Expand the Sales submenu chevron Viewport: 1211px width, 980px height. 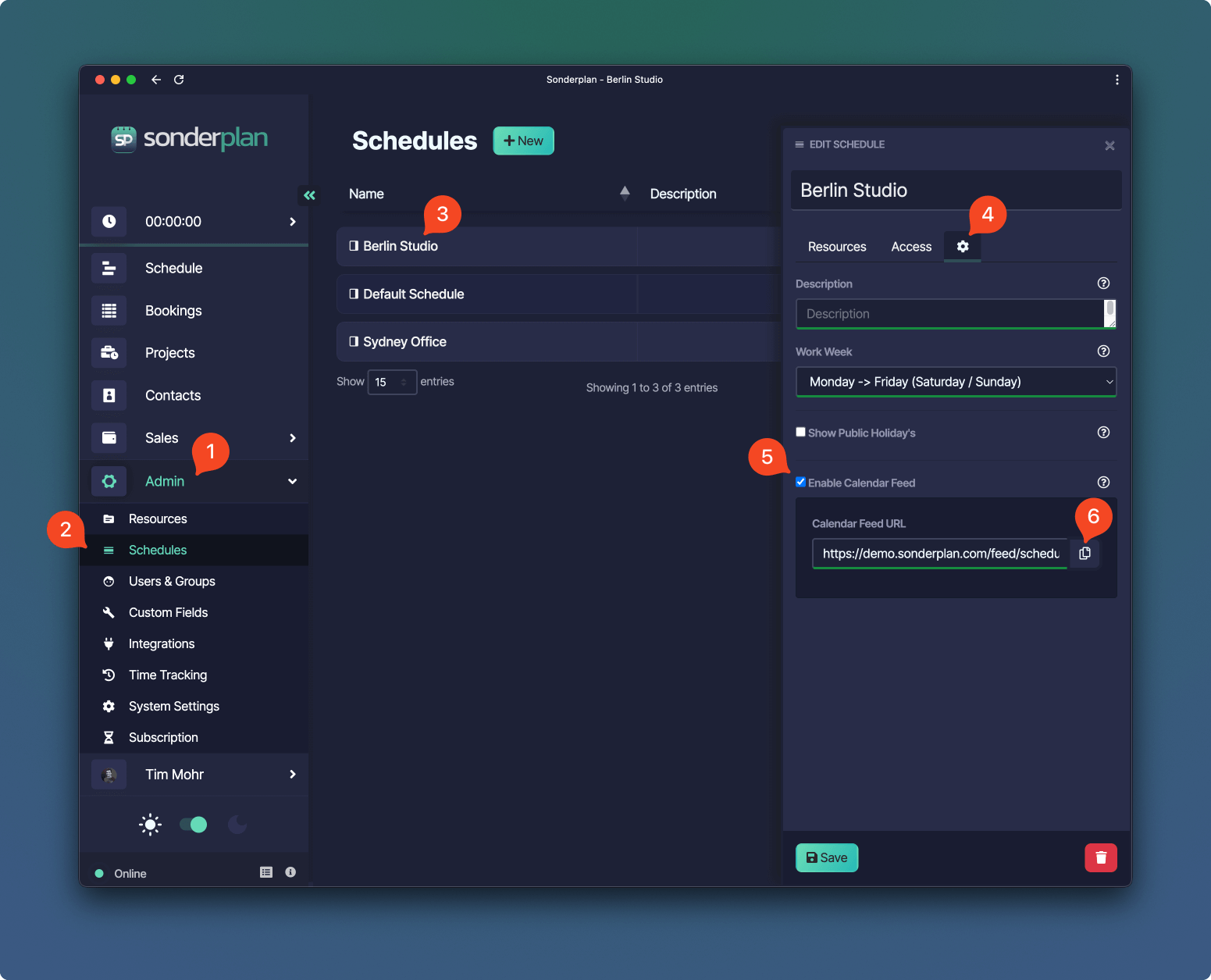click(x=293, y=438)
